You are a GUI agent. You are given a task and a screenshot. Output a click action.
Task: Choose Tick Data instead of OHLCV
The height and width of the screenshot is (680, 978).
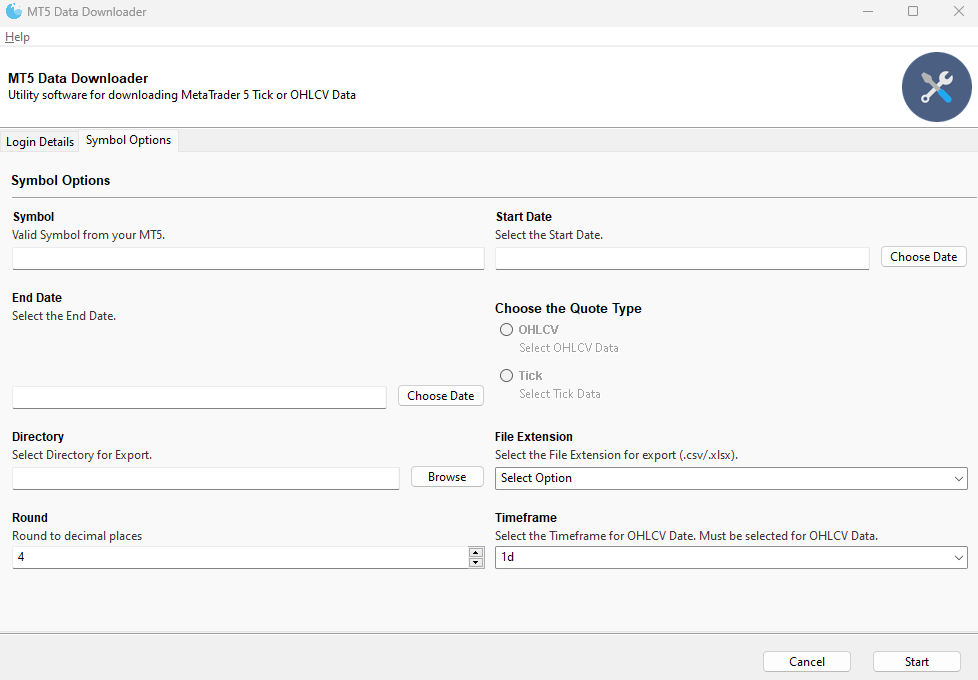pyautogui.click(x=506, y=375)
